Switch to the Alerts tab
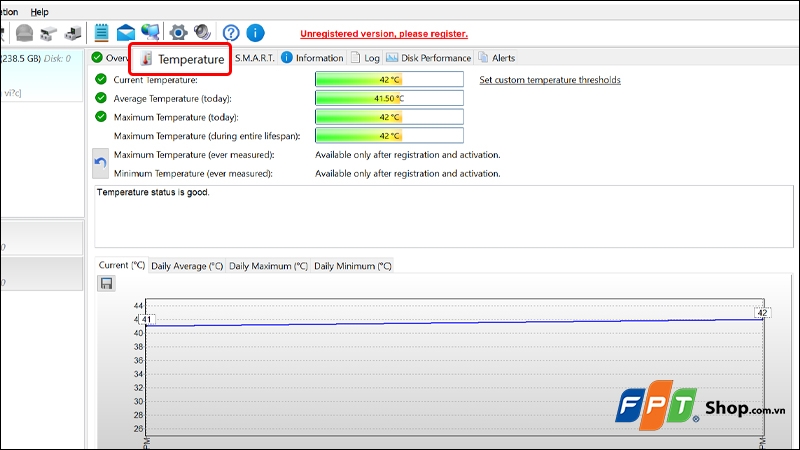This screenshot has height=450, width=800. [496, 58]
